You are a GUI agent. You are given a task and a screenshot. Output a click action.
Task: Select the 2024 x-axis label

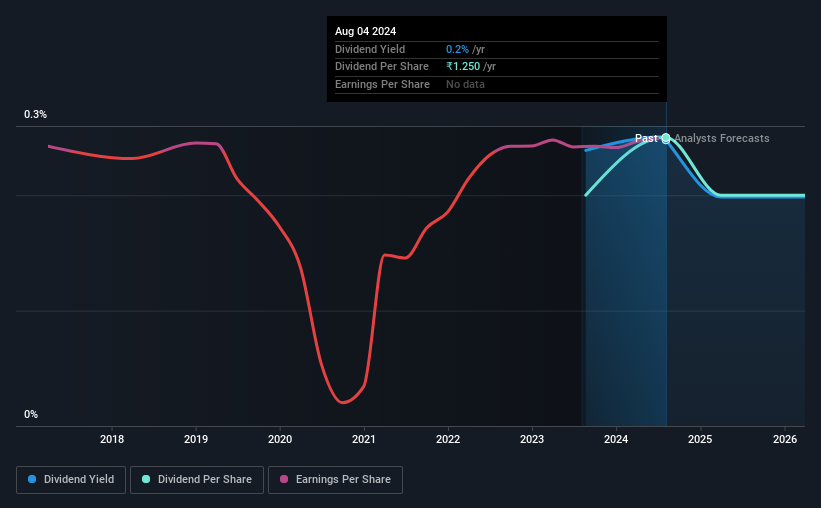(616, 439)
